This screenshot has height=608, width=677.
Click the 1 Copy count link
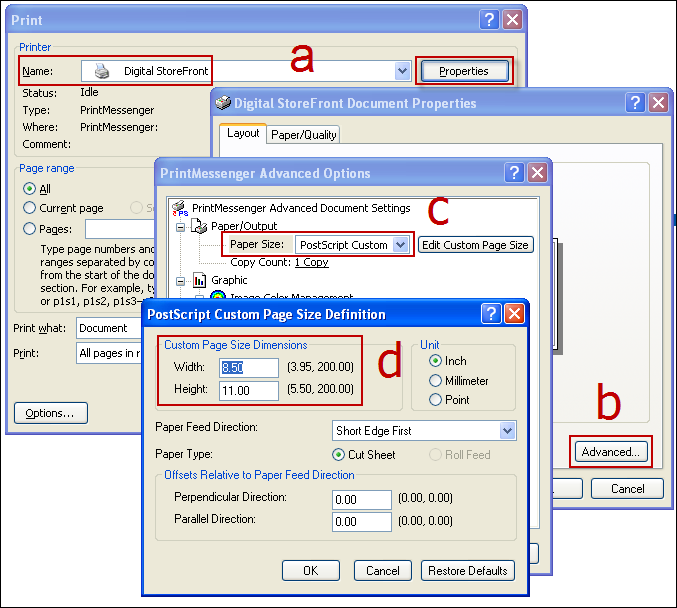point(312,262)
